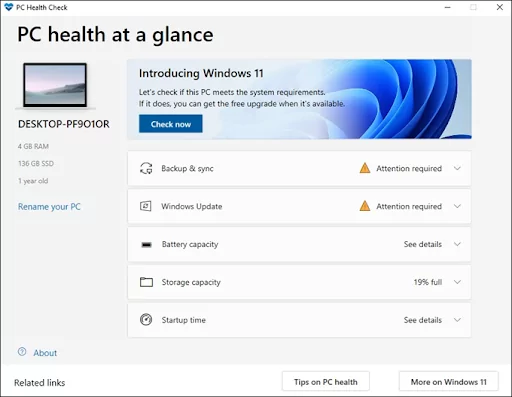Expand the Battery capacity chevron

pos(457,244)
